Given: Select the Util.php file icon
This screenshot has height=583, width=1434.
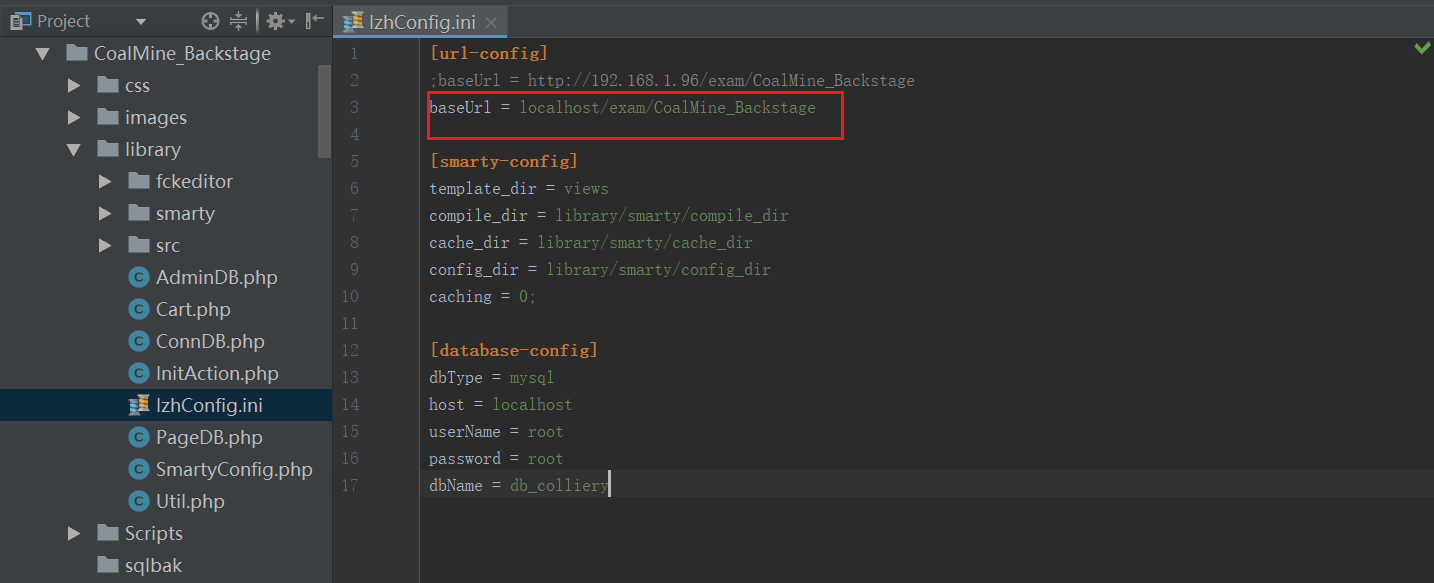Looking at the screenshot, I should 139,502.
